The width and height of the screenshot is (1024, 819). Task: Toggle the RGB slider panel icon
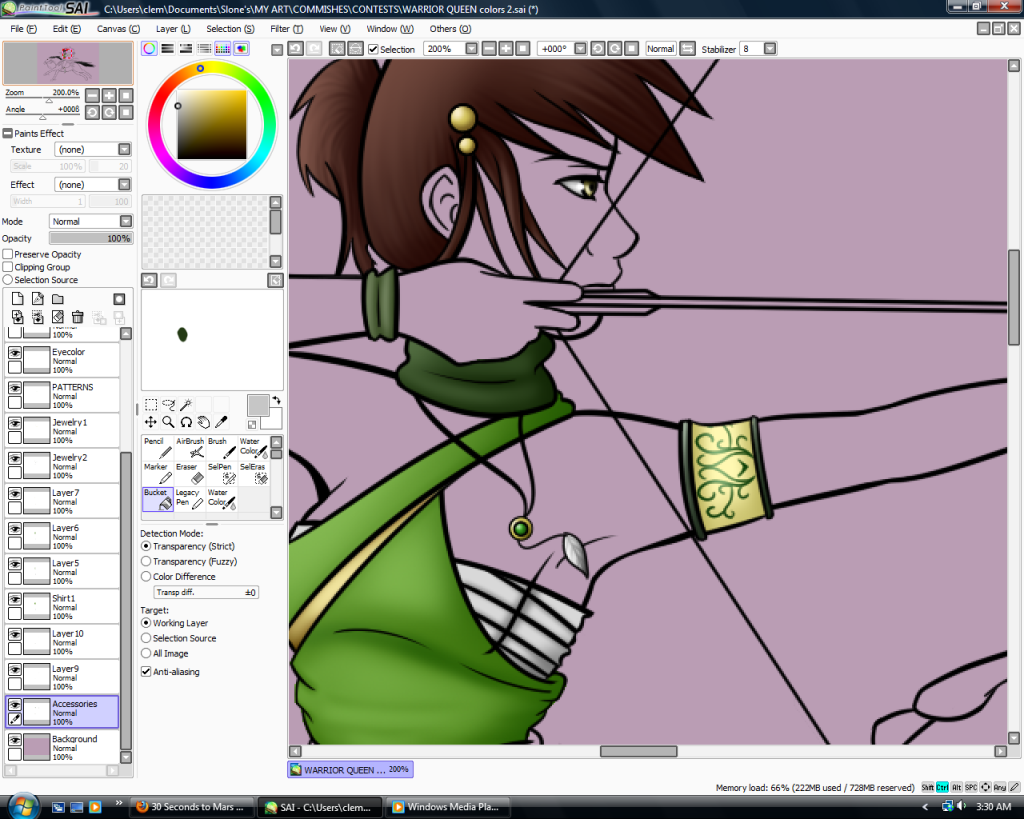(168, 48)
